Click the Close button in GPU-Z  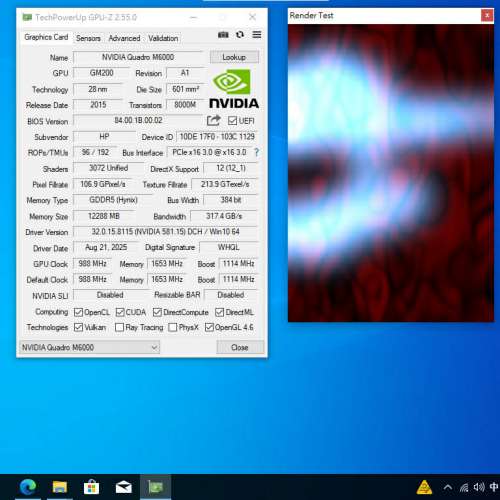coord(240,347)
